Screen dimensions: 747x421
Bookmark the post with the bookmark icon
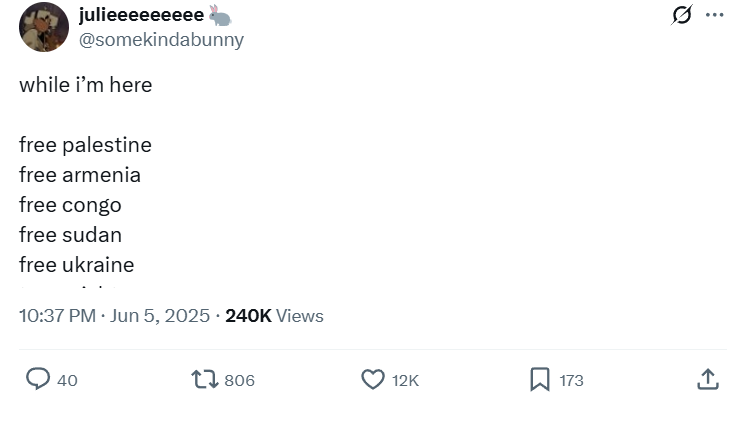coord(539,379)
